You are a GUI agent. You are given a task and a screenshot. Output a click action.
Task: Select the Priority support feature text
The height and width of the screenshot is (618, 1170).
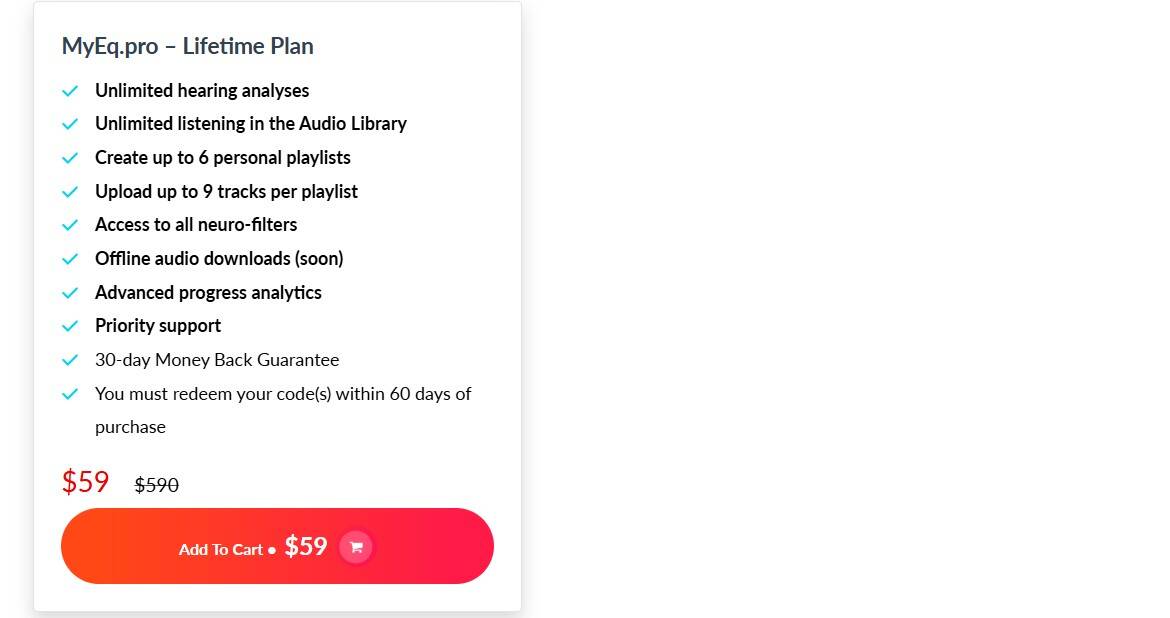click(158, 326)
